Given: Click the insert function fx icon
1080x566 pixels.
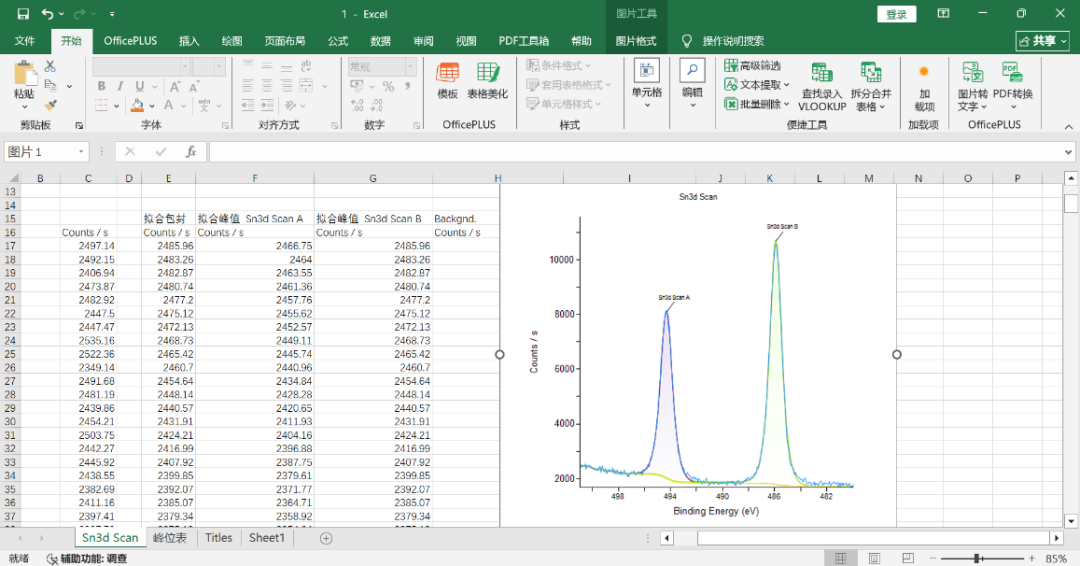Looking at the screenshot, I should click(190, 152).
